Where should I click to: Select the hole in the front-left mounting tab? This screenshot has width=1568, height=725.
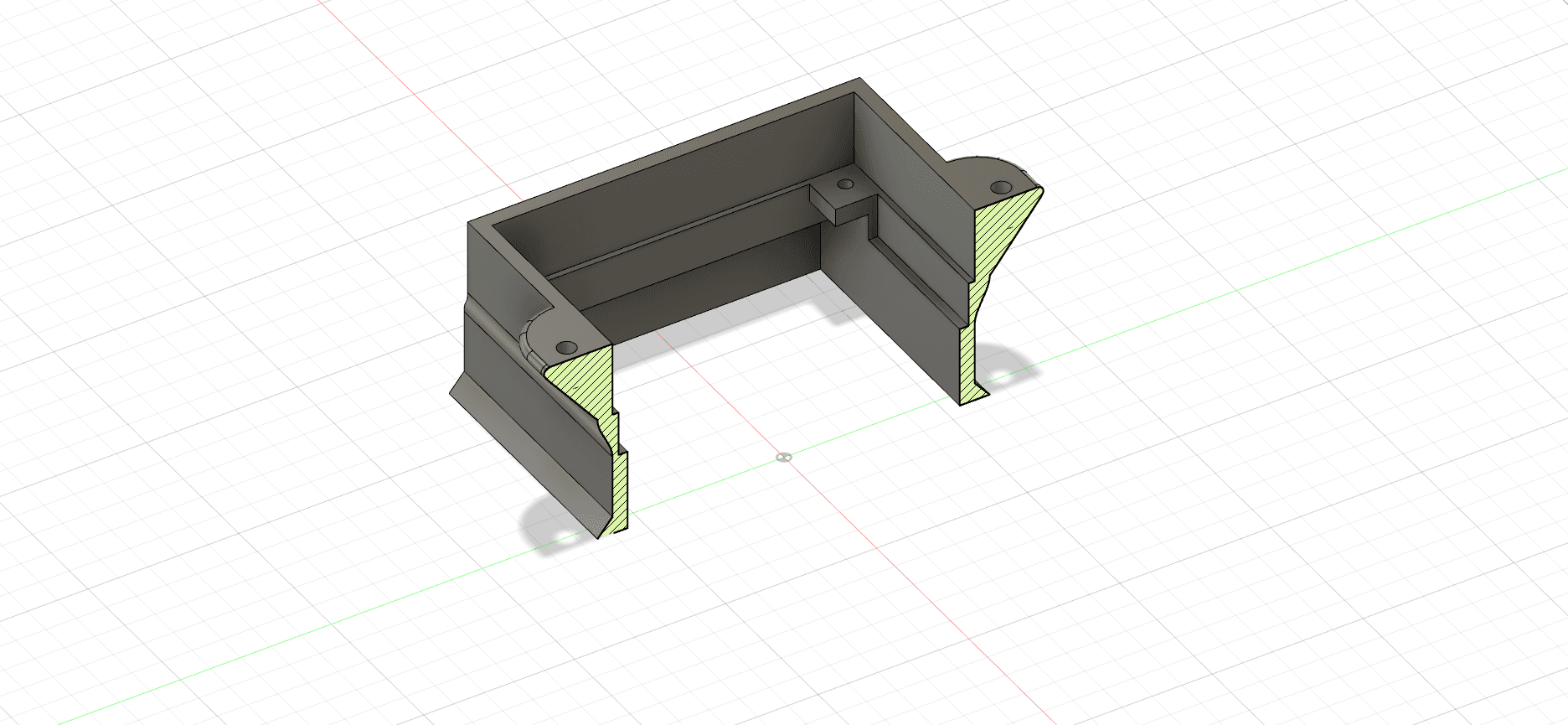pyautogui.click(x=567, y=346)
